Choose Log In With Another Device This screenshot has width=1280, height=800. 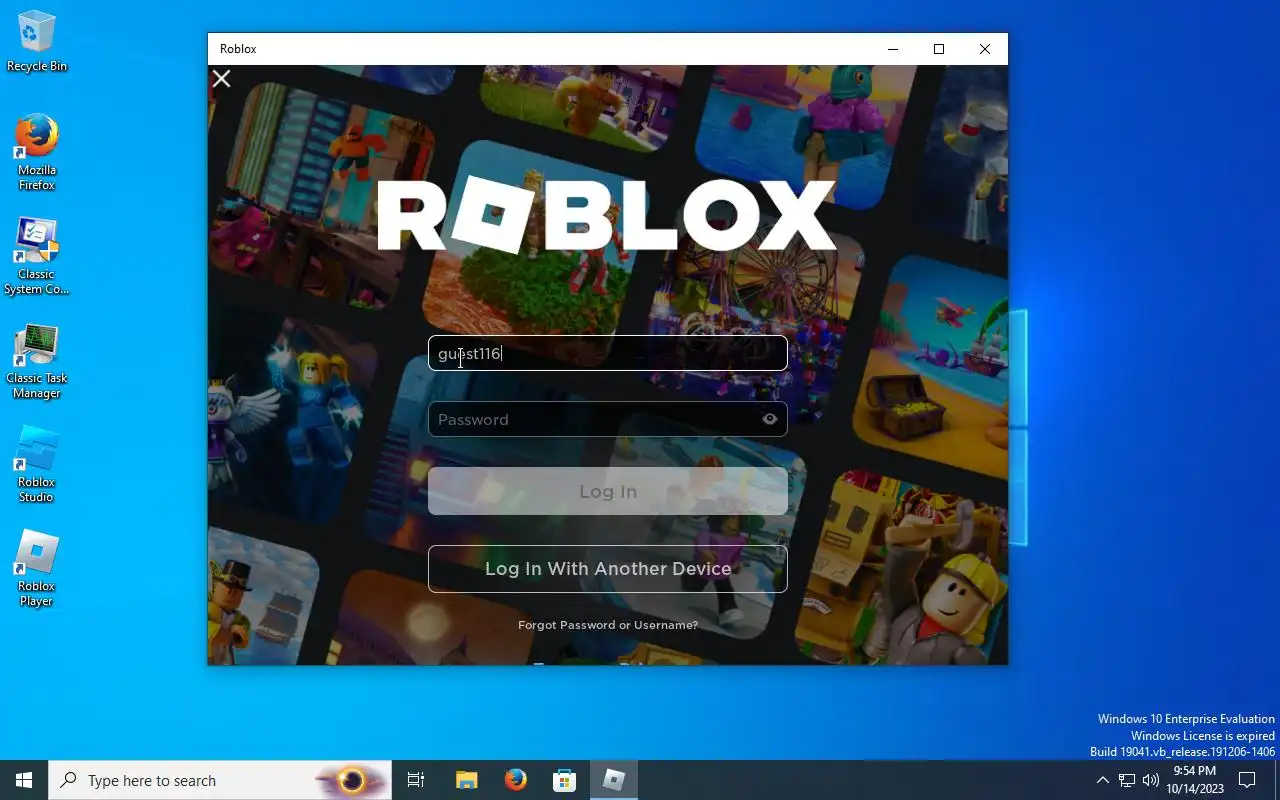coord(608,568)
